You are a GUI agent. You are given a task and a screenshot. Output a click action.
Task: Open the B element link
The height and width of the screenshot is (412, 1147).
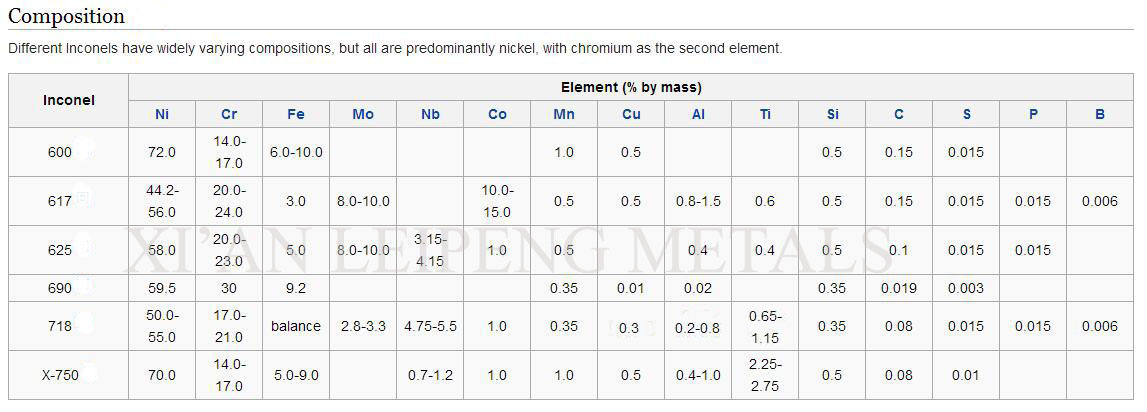tap(1099, 114)
